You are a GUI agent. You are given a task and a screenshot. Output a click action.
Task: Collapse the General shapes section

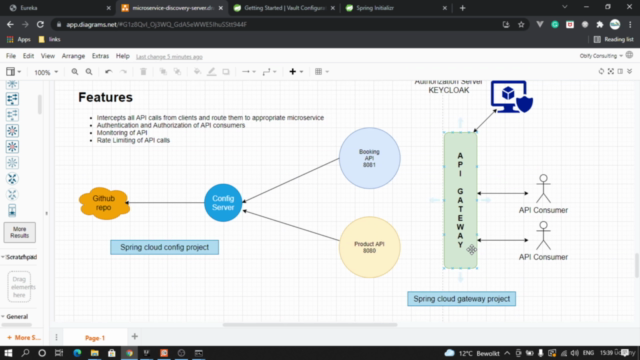[15, 317]
